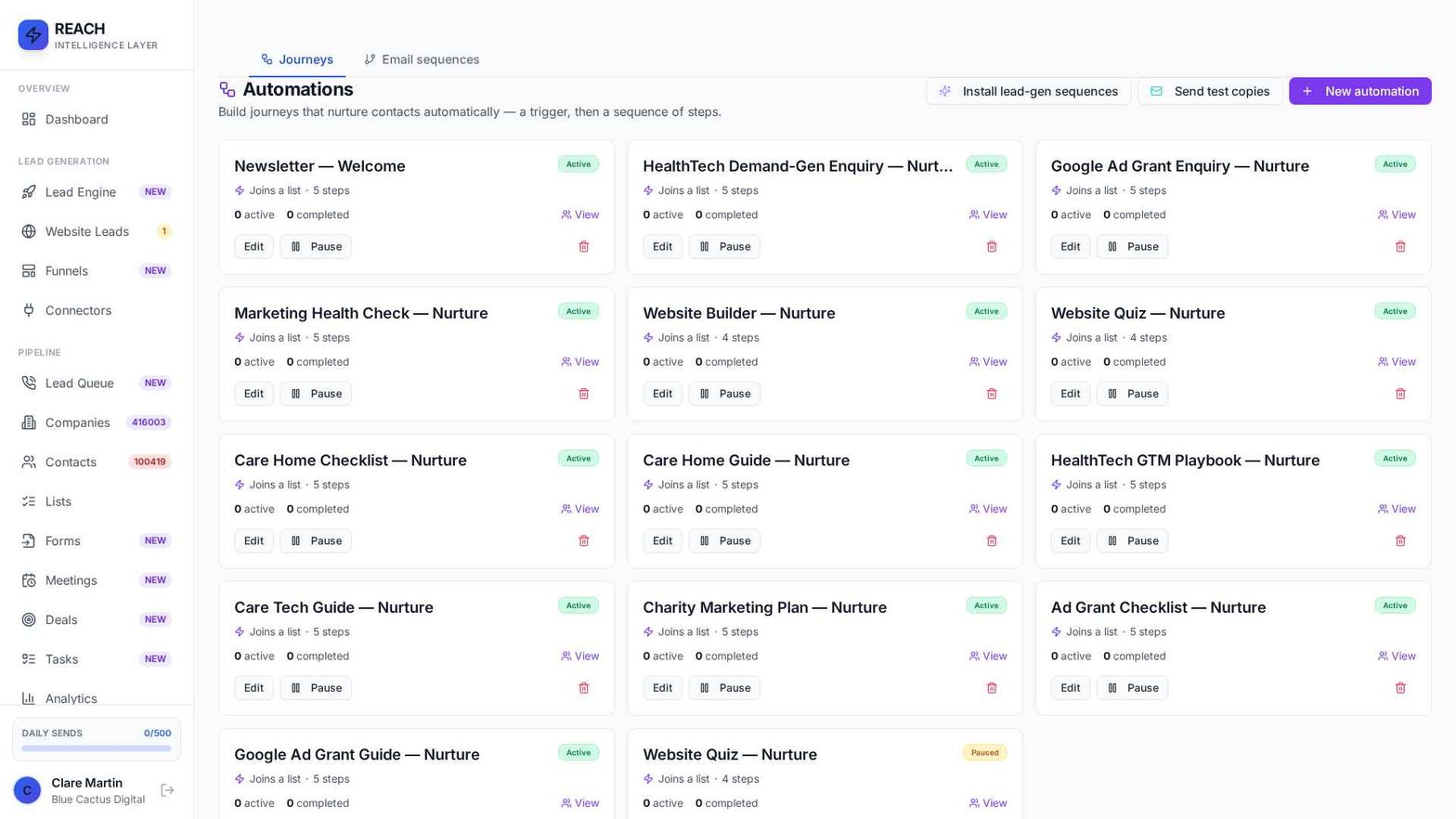Edit Google Ad Grant Enquiry — Nurture

coord(1071,247)
